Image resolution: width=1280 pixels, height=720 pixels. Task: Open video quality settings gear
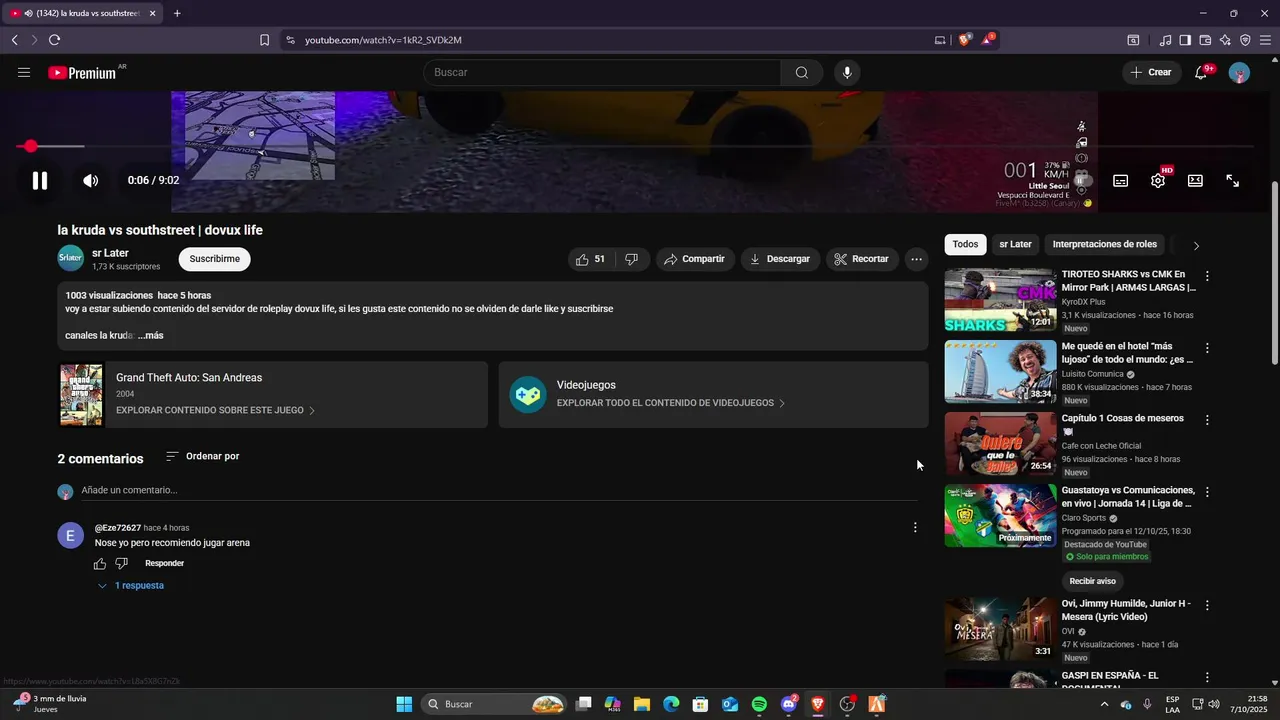(x=1158, y=181)
